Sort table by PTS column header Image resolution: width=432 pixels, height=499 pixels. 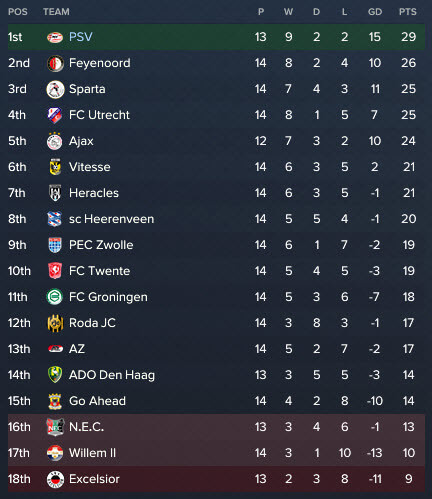pyautogui.click(x=408, y=12)
